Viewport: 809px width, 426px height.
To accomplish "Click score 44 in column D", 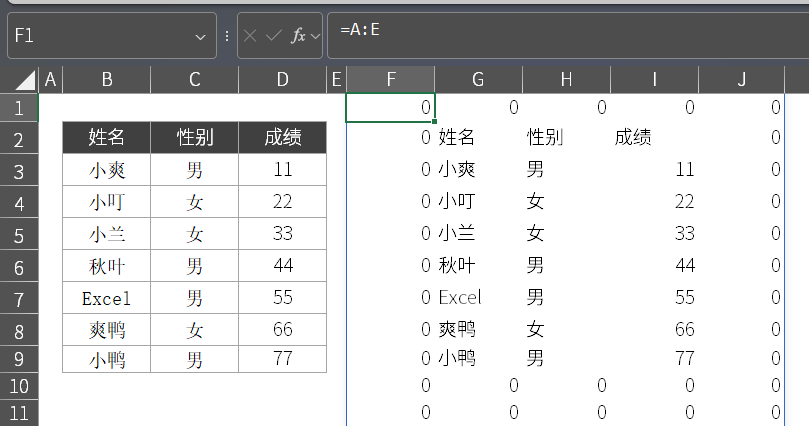I will pos(282,266).
